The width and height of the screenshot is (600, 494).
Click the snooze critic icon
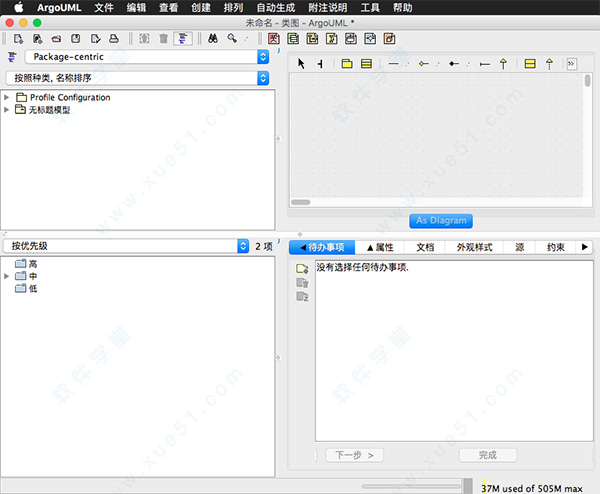[x=302, y=297]
